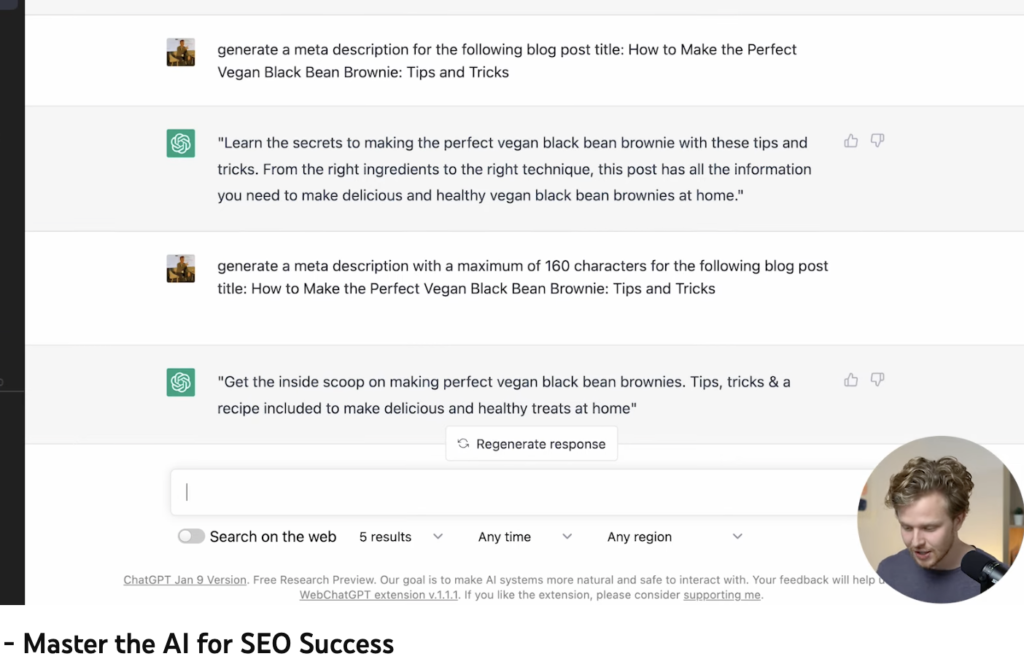Thumbs down the 160-character response

click(x=877, y=380)
